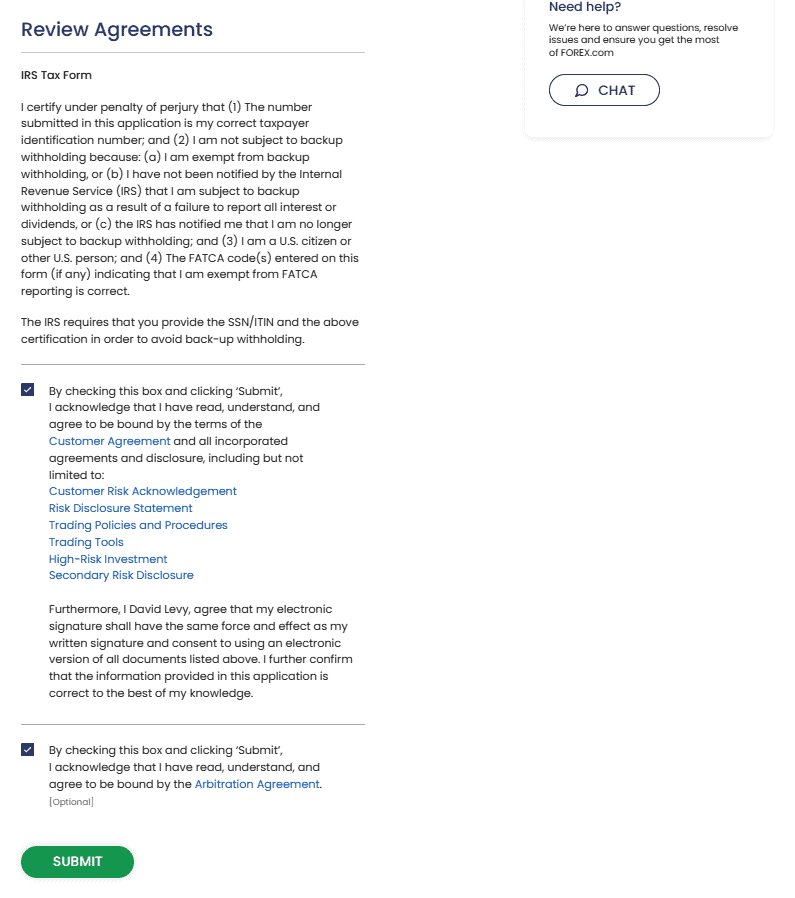This screenshot has width=795, height=898.
Task: Click the Trading Tools link
Action: (x=86, y=542)
